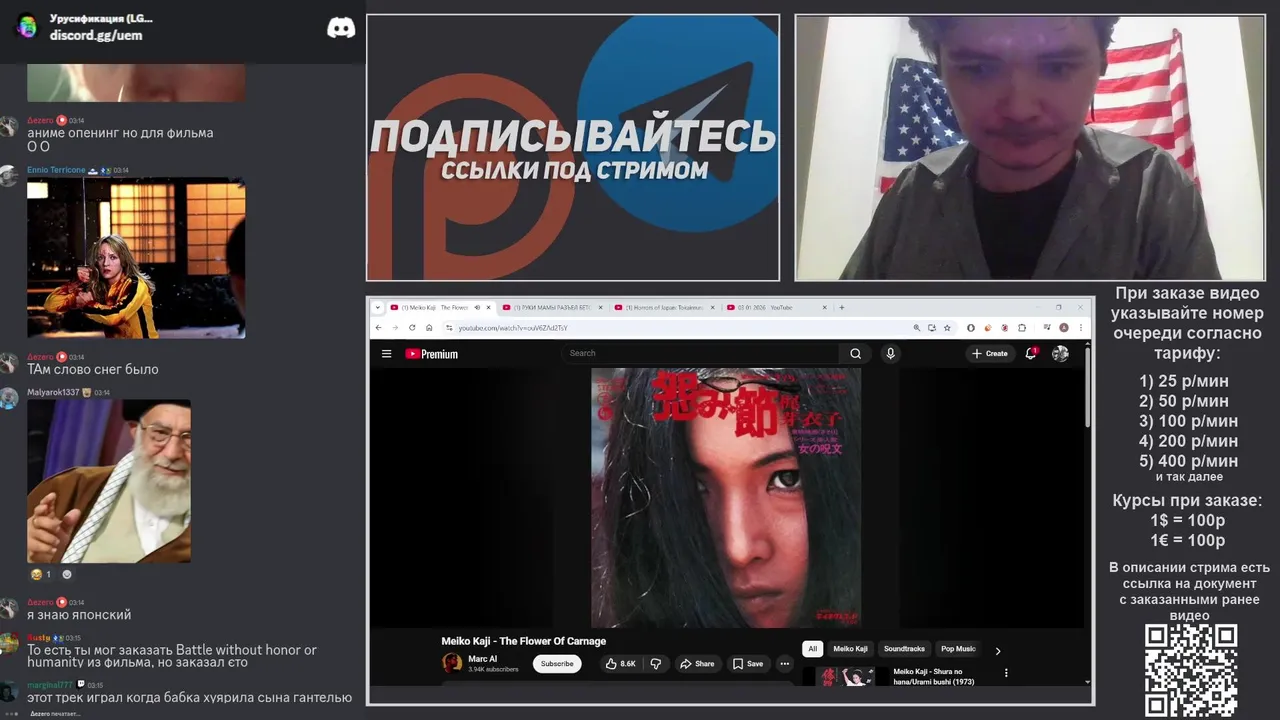The image size is (1280, 720).
Task: Add a reaction on Malyarok1337's message
Action: [67, 574]
